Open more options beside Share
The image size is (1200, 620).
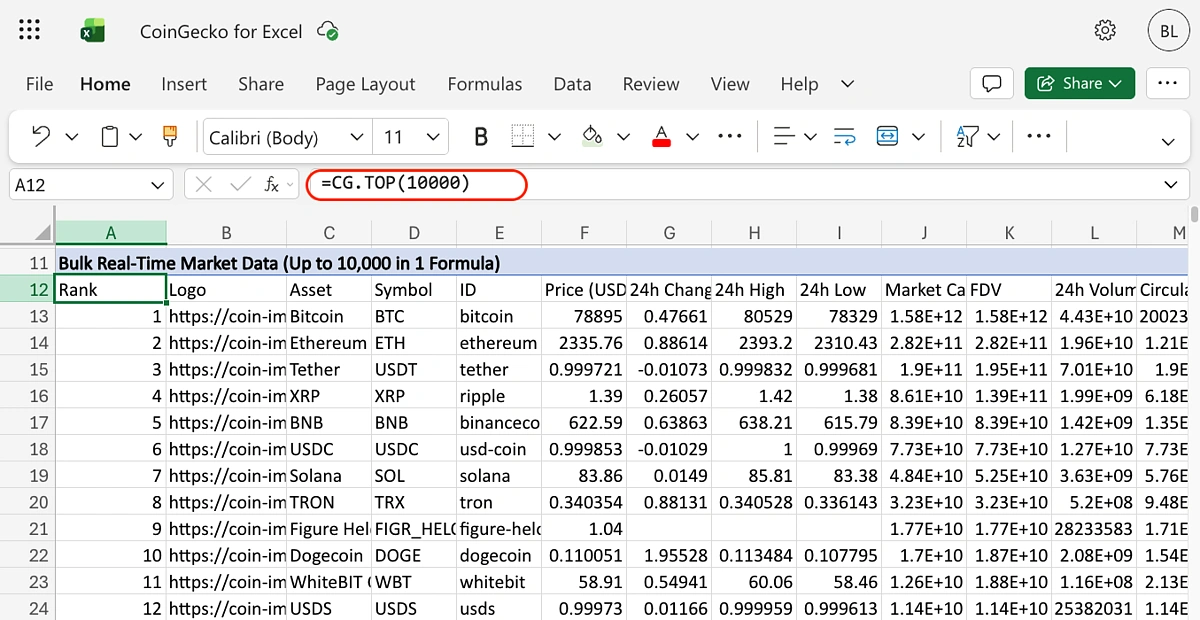(x=1167, y=83)
